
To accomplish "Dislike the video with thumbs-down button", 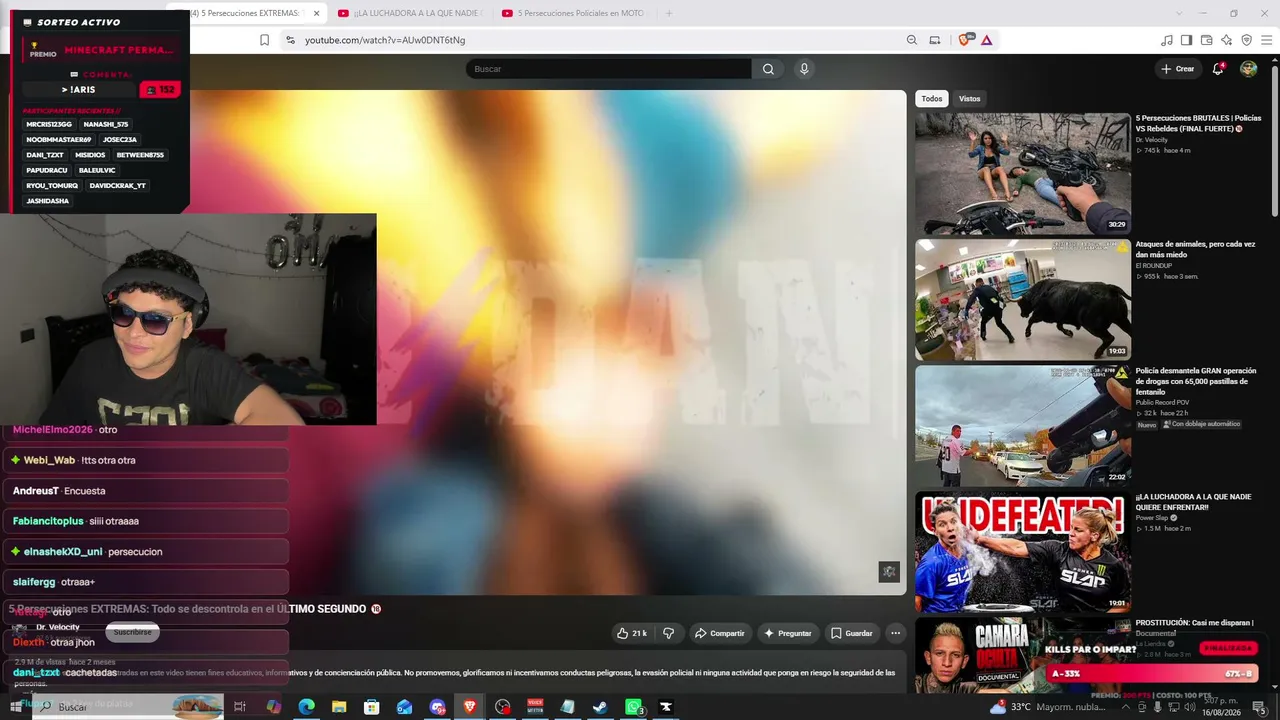I will point(669,633).
